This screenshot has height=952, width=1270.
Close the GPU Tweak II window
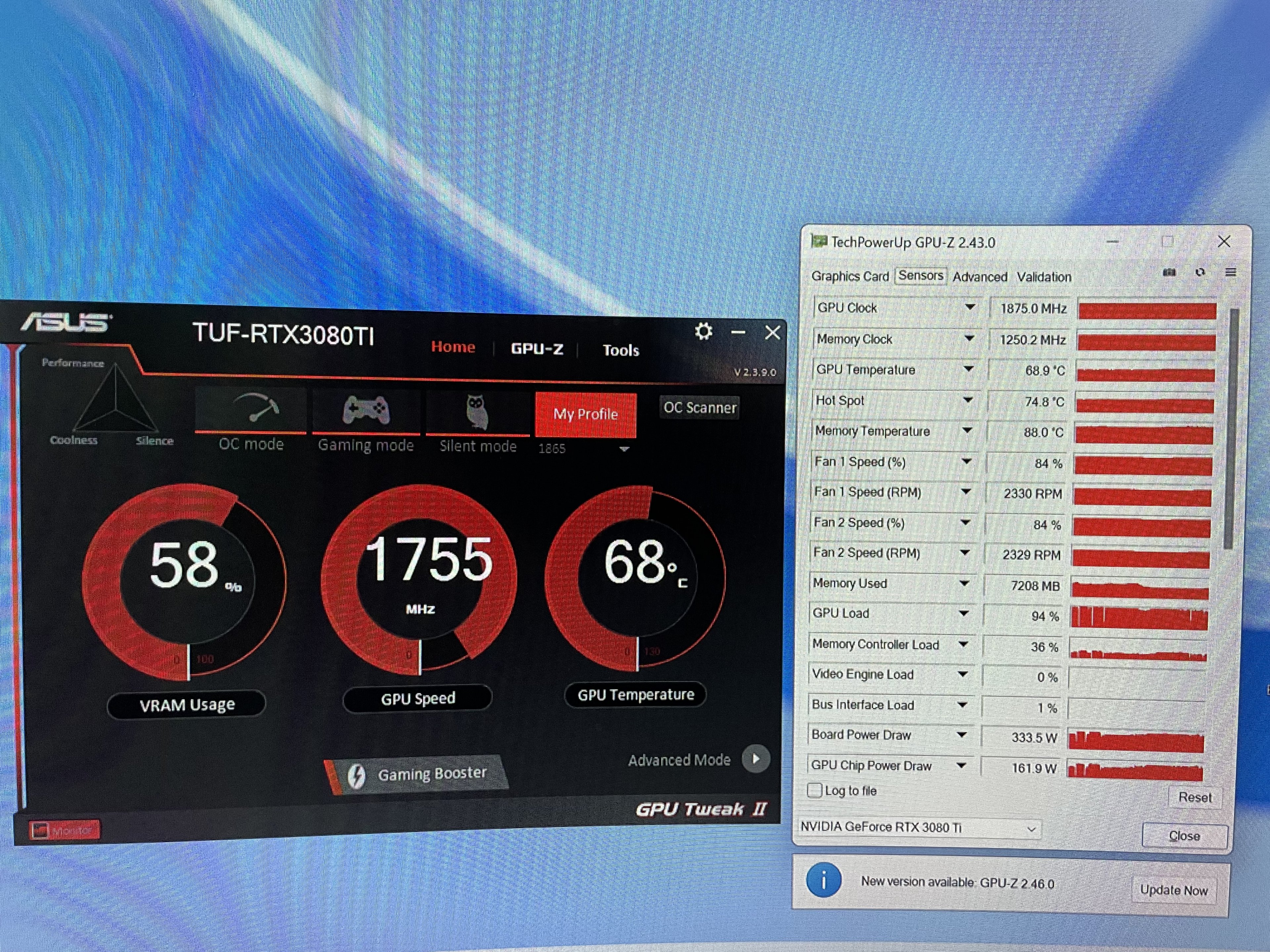773,332
